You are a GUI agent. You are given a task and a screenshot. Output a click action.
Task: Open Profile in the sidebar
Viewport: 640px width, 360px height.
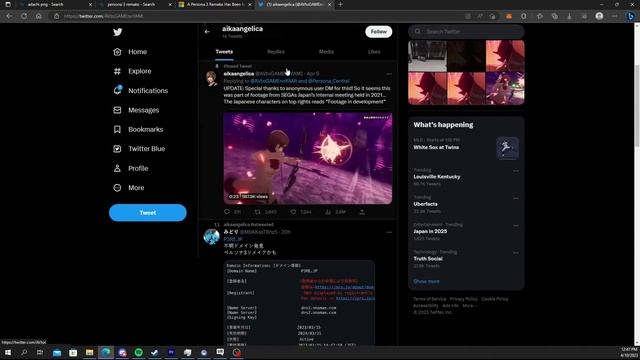(131, 168)
